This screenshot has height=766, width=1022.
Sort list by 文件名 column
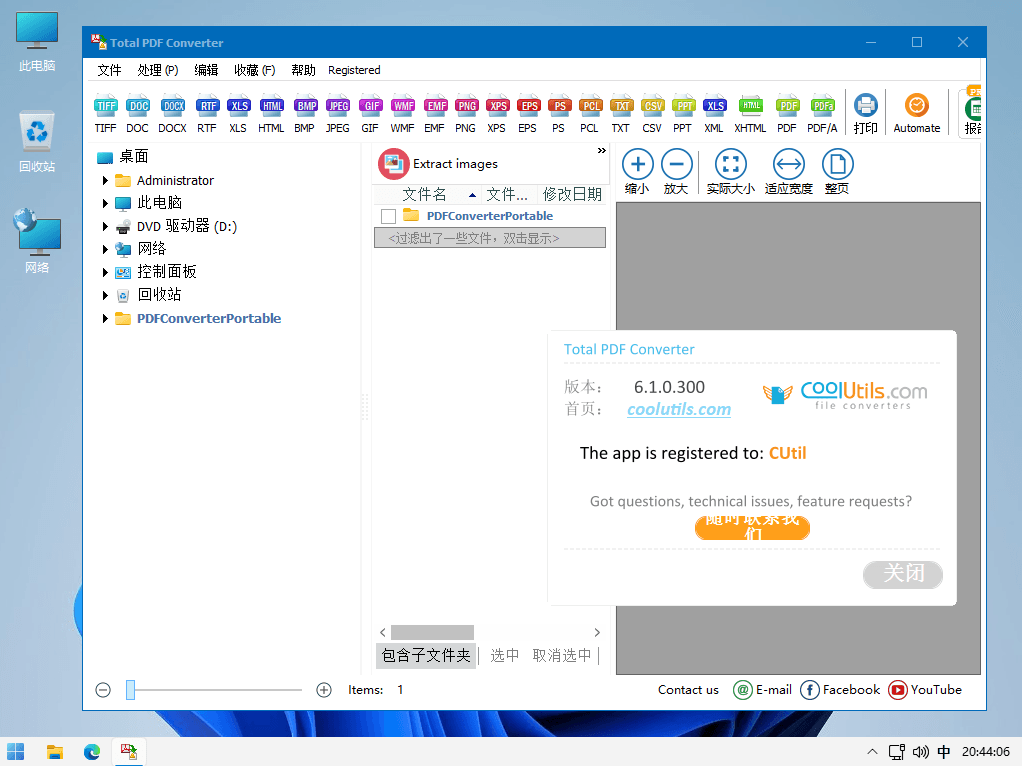coord(427,194)
